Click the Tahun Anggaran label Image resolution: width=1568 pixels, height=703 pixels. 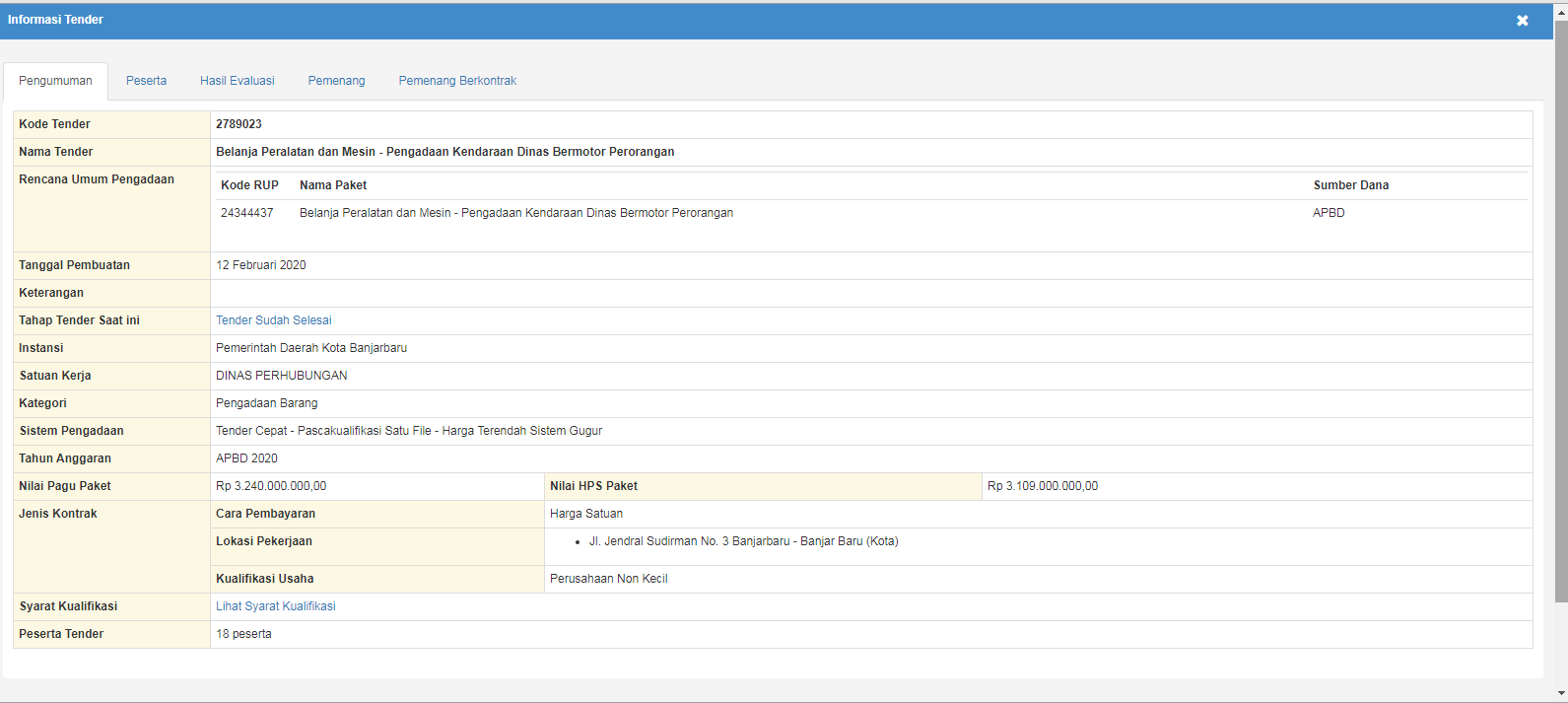coord(65,458)
